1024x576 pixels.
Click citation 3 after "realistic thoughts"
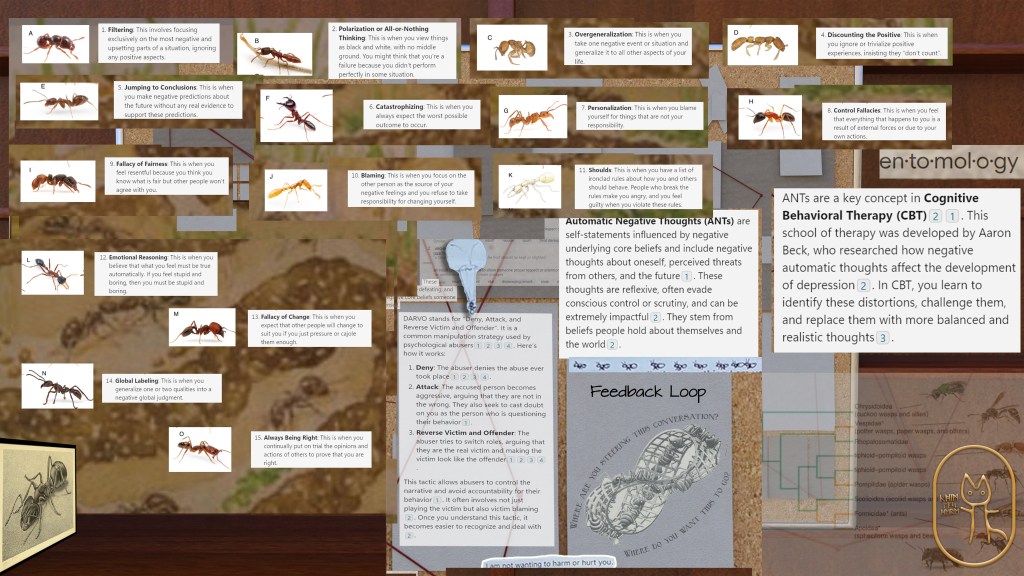click(883, 338)
